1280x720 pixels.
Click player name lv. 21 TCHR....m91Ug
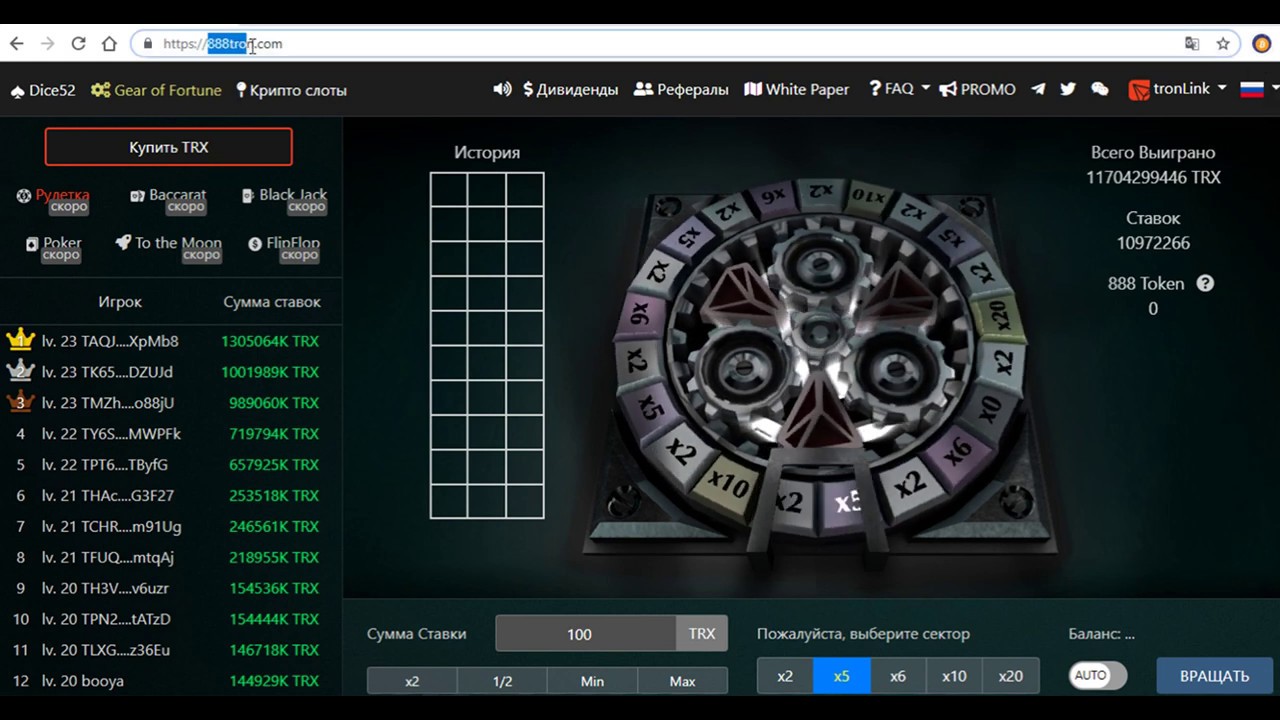click(x=112, y=527)
